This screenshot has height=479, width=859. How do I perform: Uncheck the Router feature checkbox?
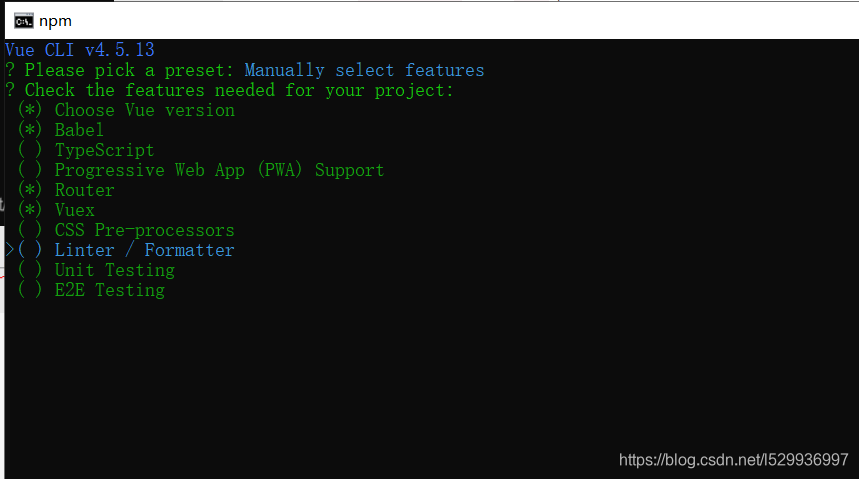click(x=30, y=190)
